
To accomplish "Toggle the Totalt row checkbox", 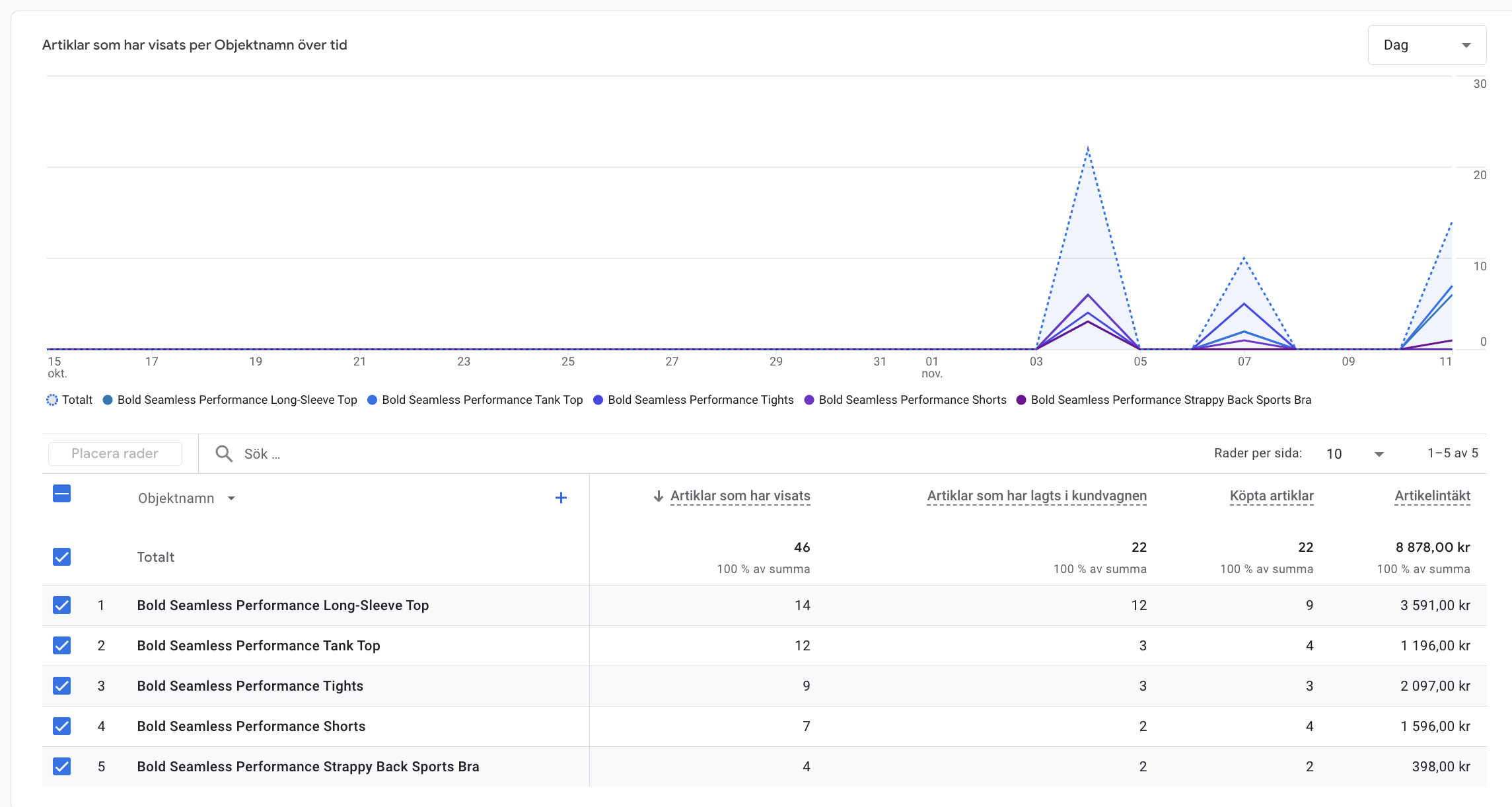I will coord(62,557).
